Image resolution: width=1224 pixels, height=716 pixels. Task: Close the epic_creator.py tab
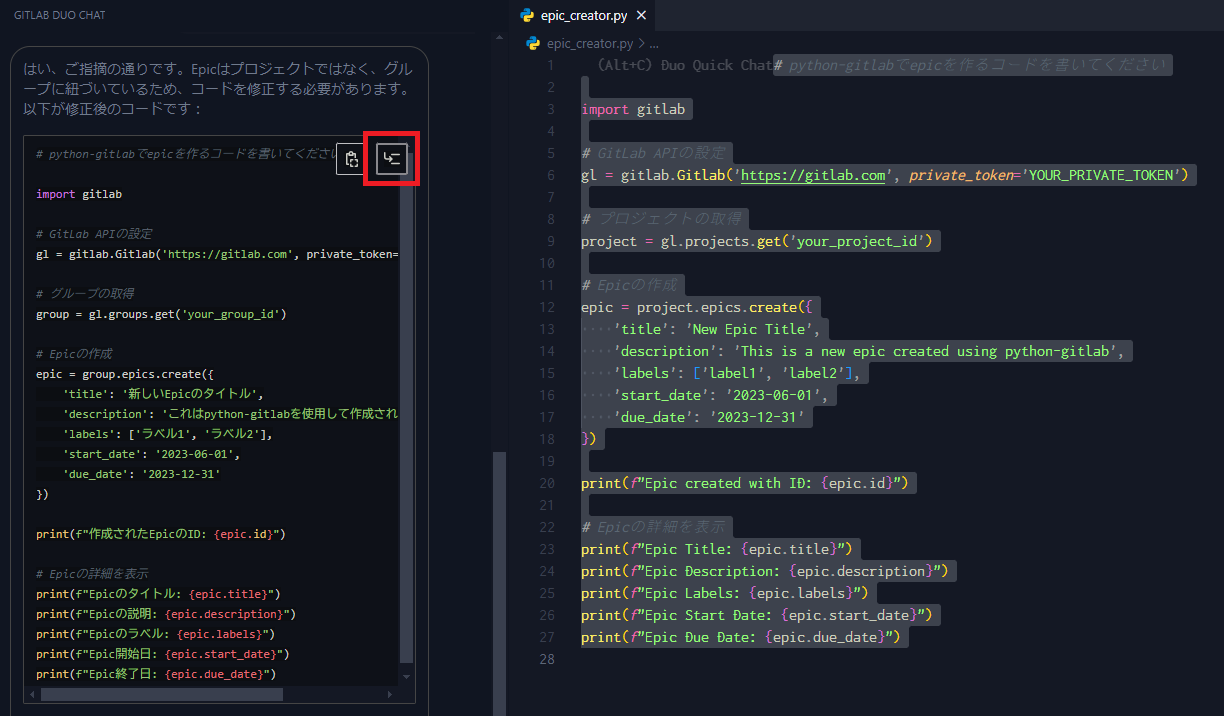coord(641,16)
